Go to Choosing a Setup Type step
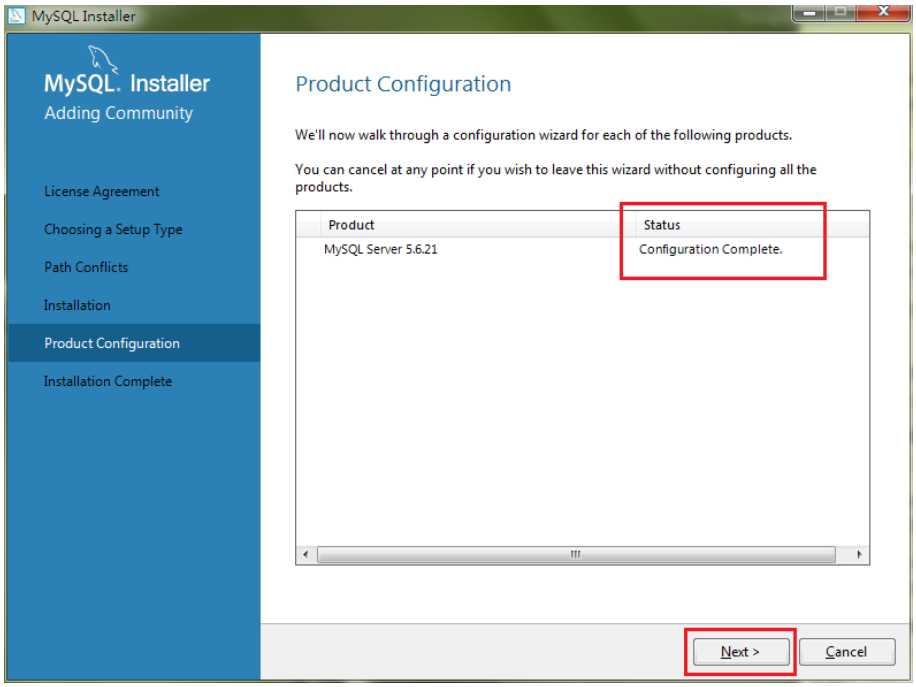Image resolution: width=916 pixels, height=687 pixels. point(113,229)
